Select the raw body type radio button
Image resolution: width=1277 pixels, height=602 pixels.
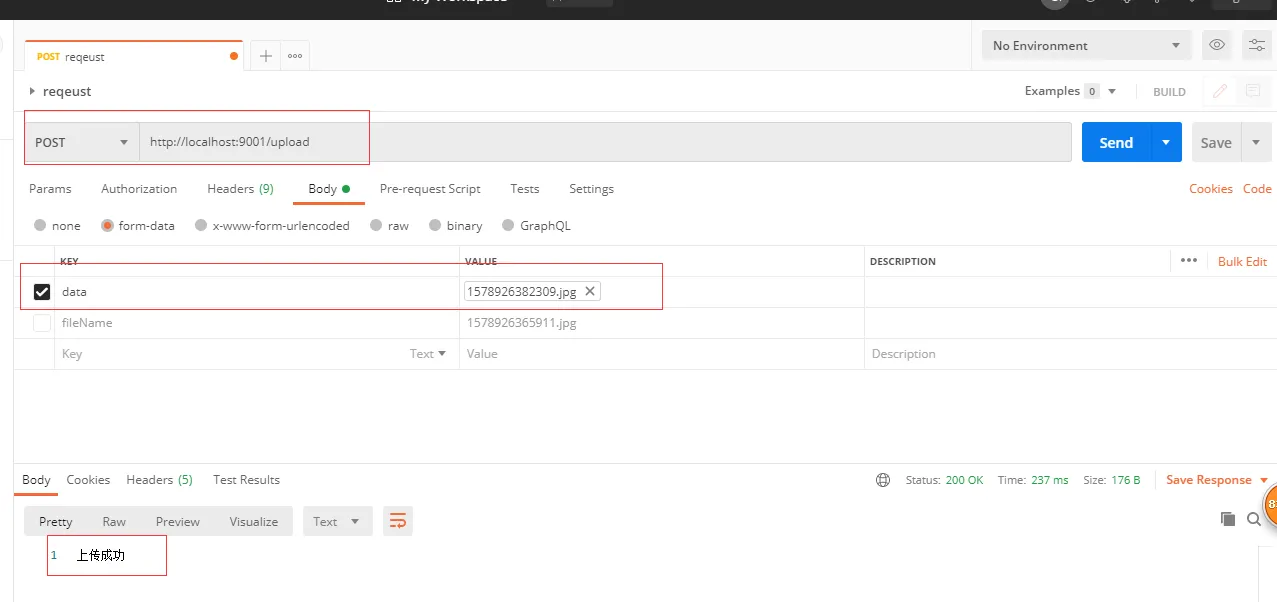[x=376, y=226]
